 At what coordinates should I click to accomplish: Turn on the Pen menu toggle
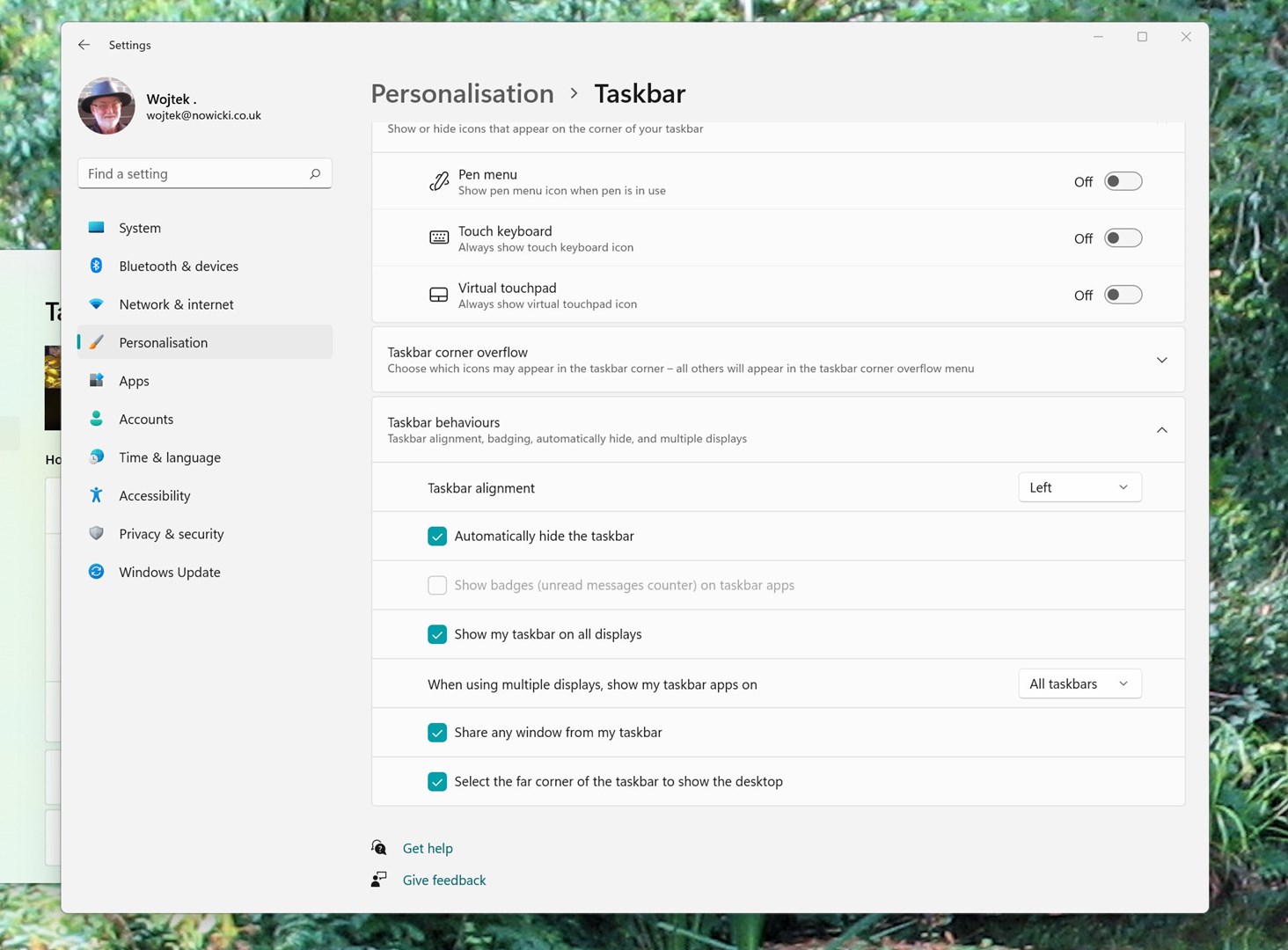1123,181
